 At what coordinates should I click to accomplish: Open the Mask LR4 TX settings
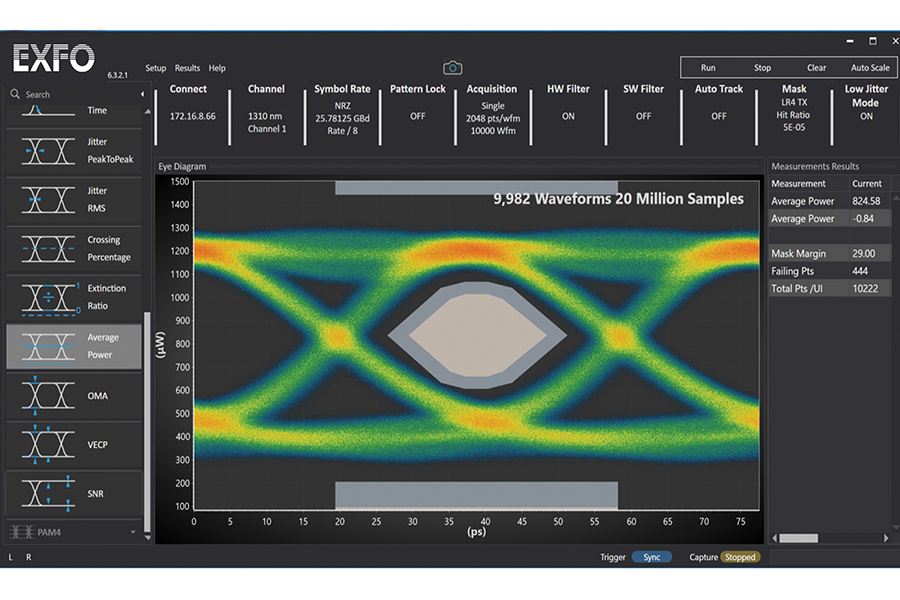click(x=794, y=101)
